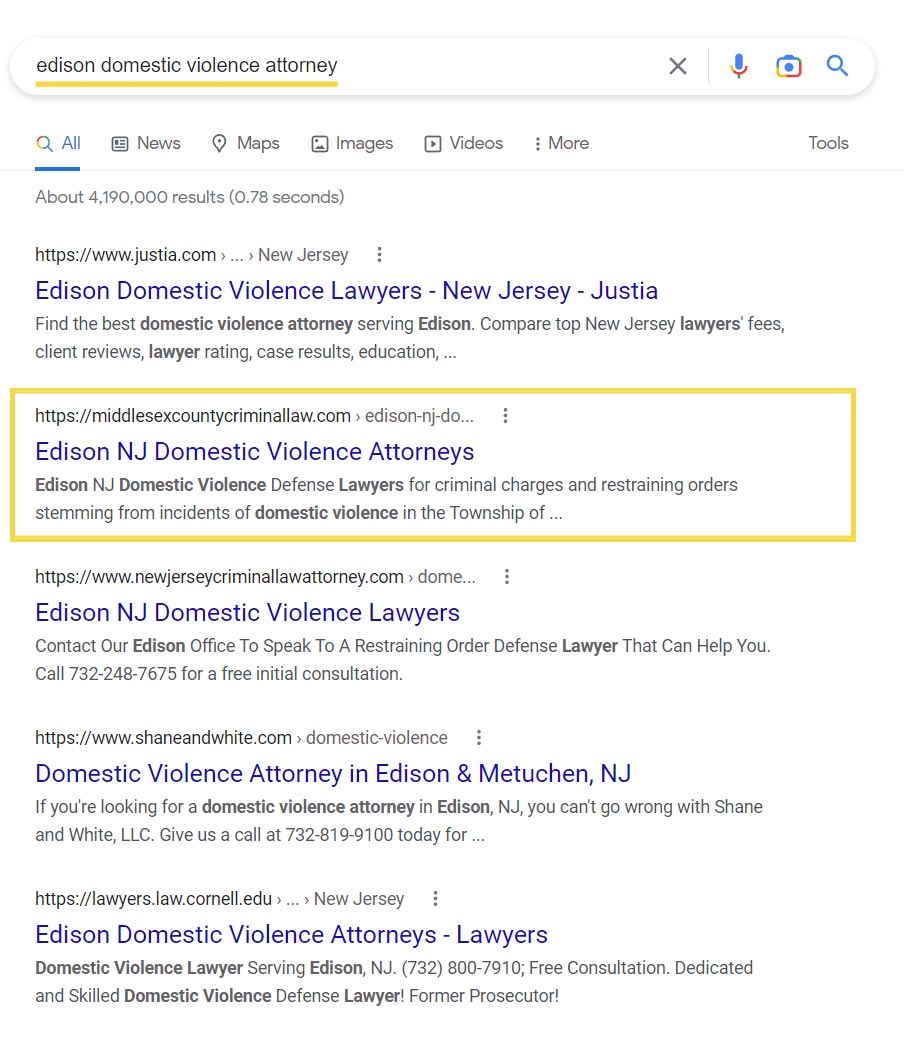Open Edison NJ Domestic Violence Attorneys link

pyautogui.click(x=255, y=452)
